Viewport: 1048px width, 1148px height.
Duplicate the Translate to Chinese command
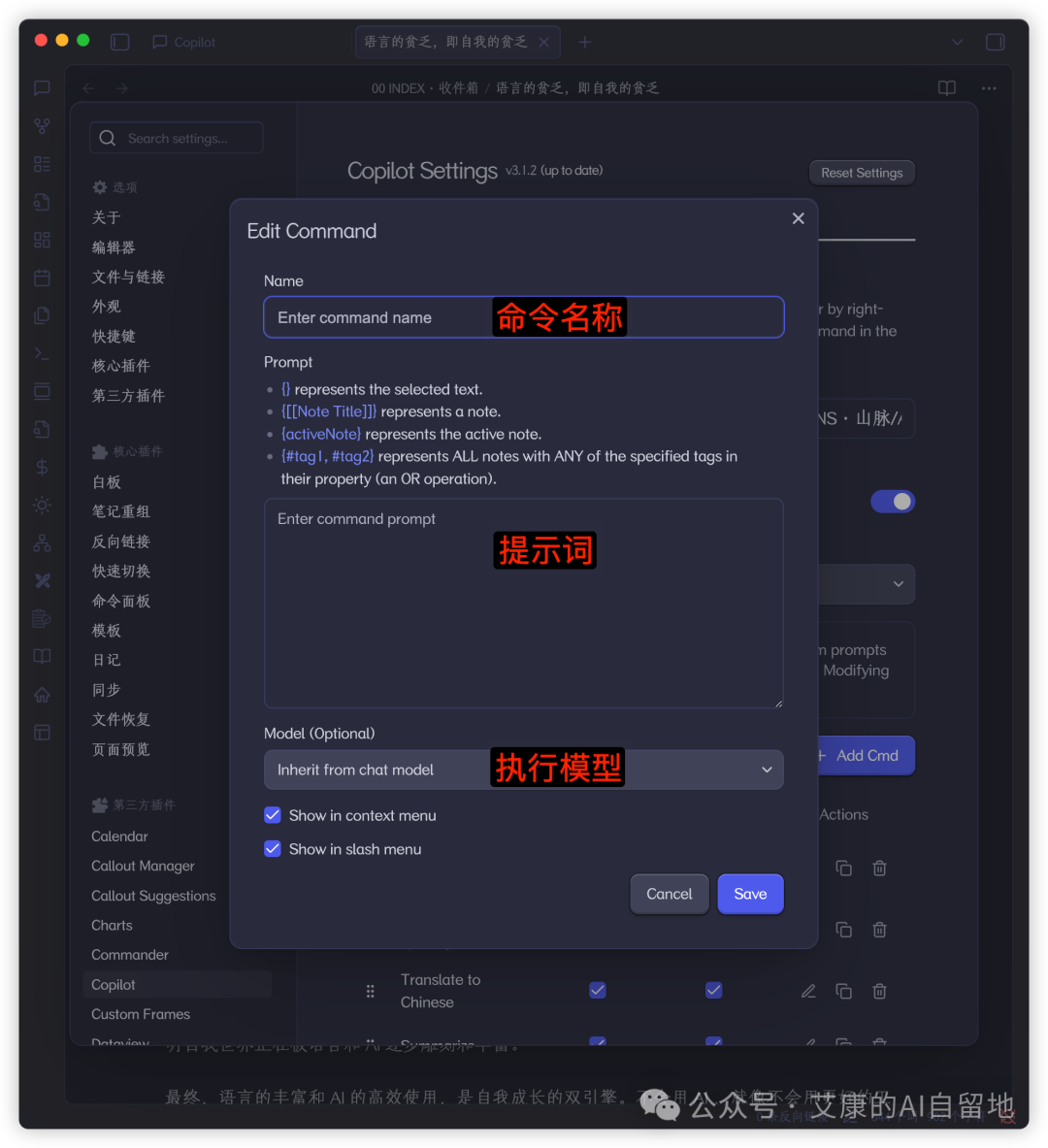843,992
